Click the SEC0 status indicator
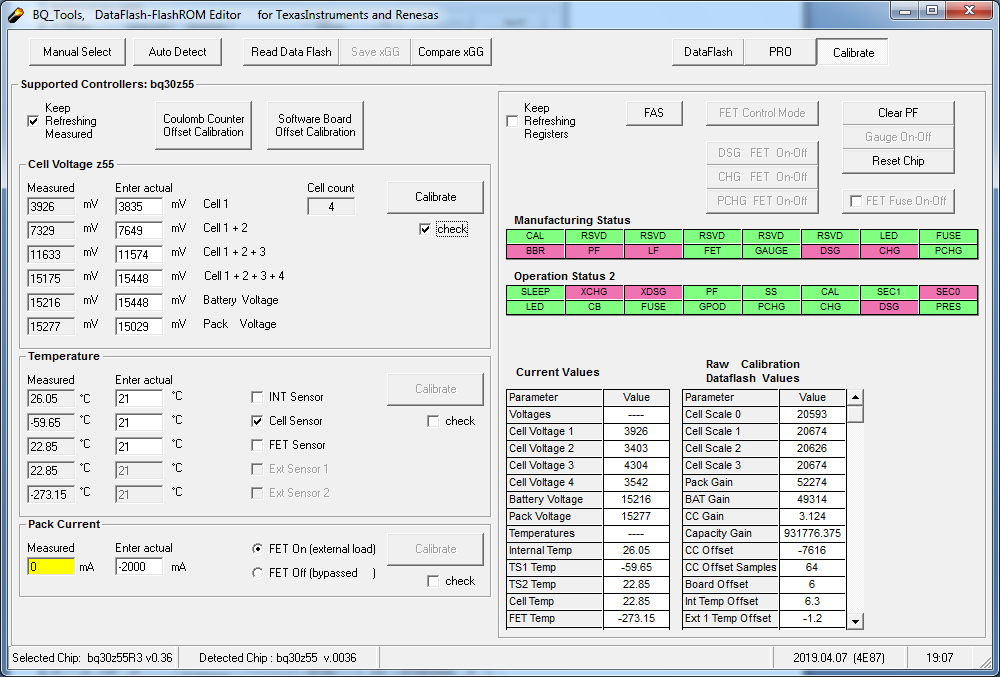The height and width of the screenshot is (677, 1000). click(948, 291)
